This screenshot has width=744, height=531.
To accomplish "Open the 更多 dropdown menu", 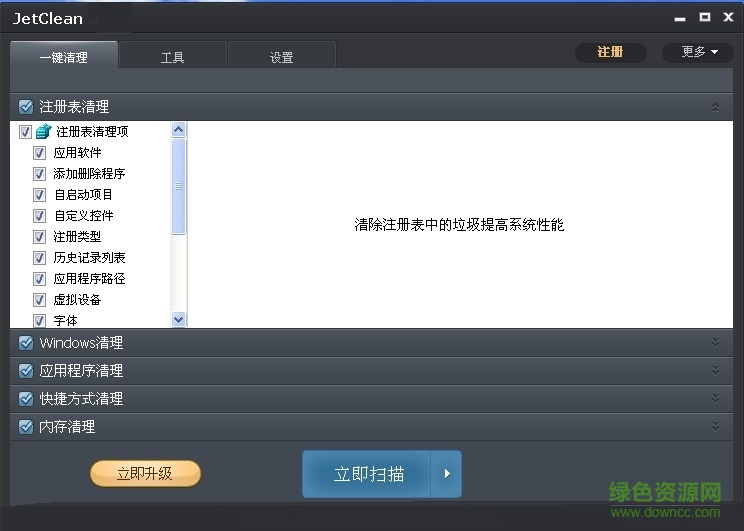I will click(x=700, y=52).
